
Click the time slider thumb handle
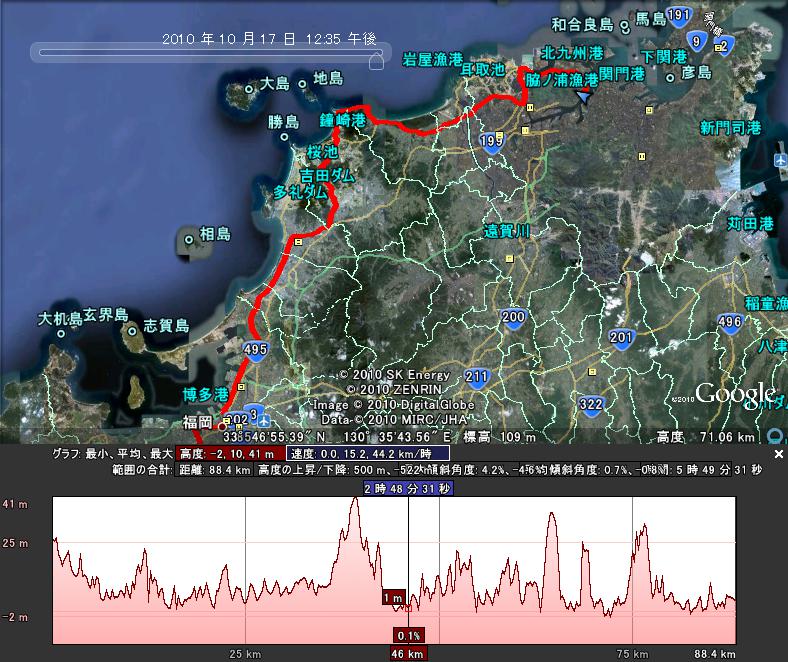(x=376, y=61)
